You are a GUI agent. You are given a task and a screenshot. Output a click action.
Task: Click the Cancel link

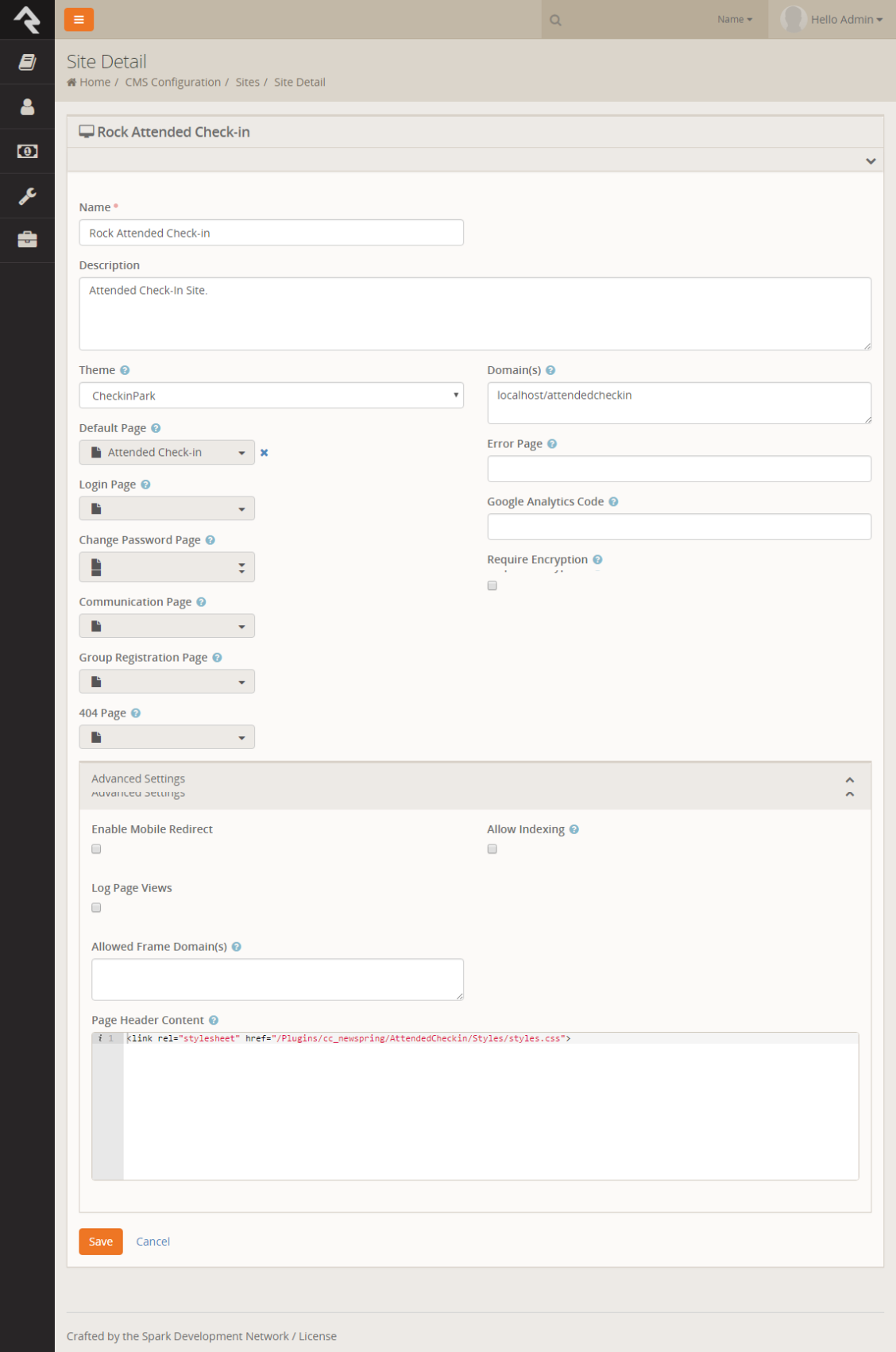(153, 1242)
